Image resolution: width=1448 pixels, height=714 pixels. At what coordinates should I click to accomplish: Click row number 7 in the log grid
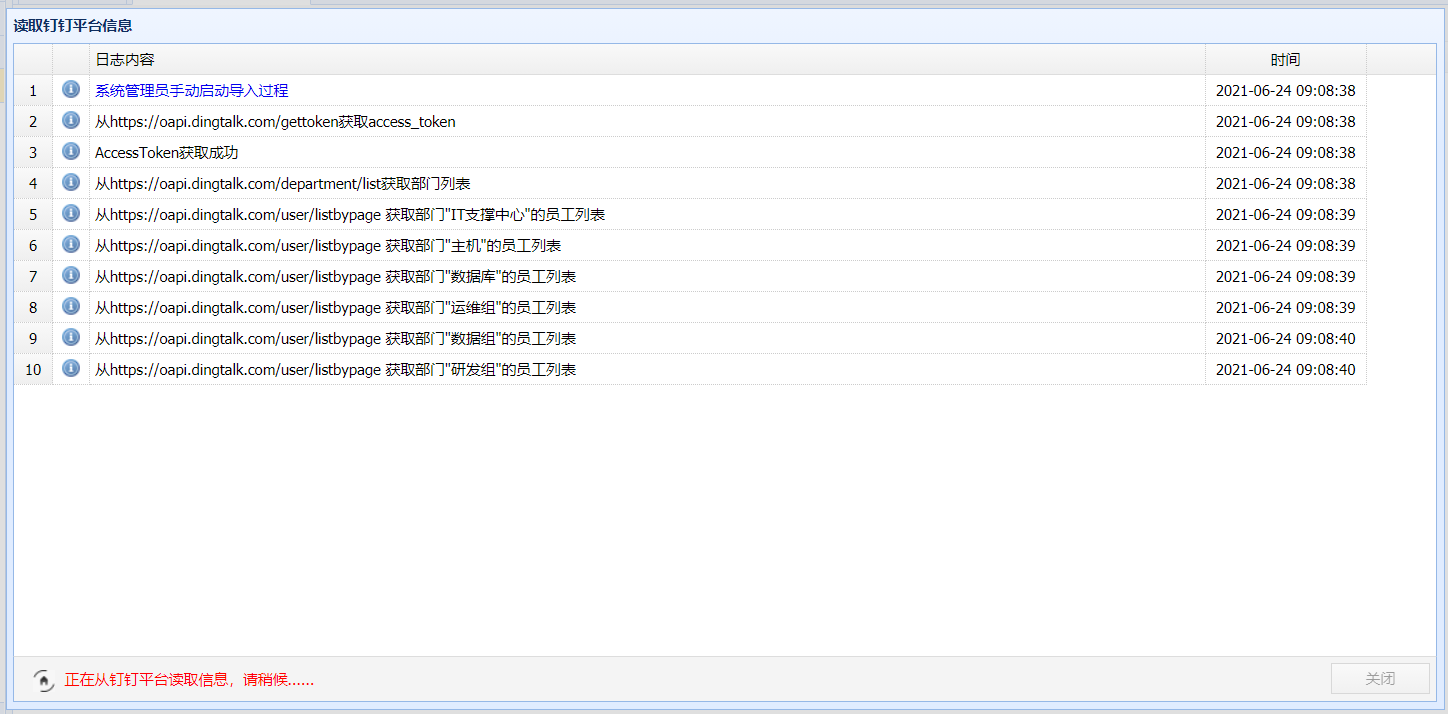33,277
